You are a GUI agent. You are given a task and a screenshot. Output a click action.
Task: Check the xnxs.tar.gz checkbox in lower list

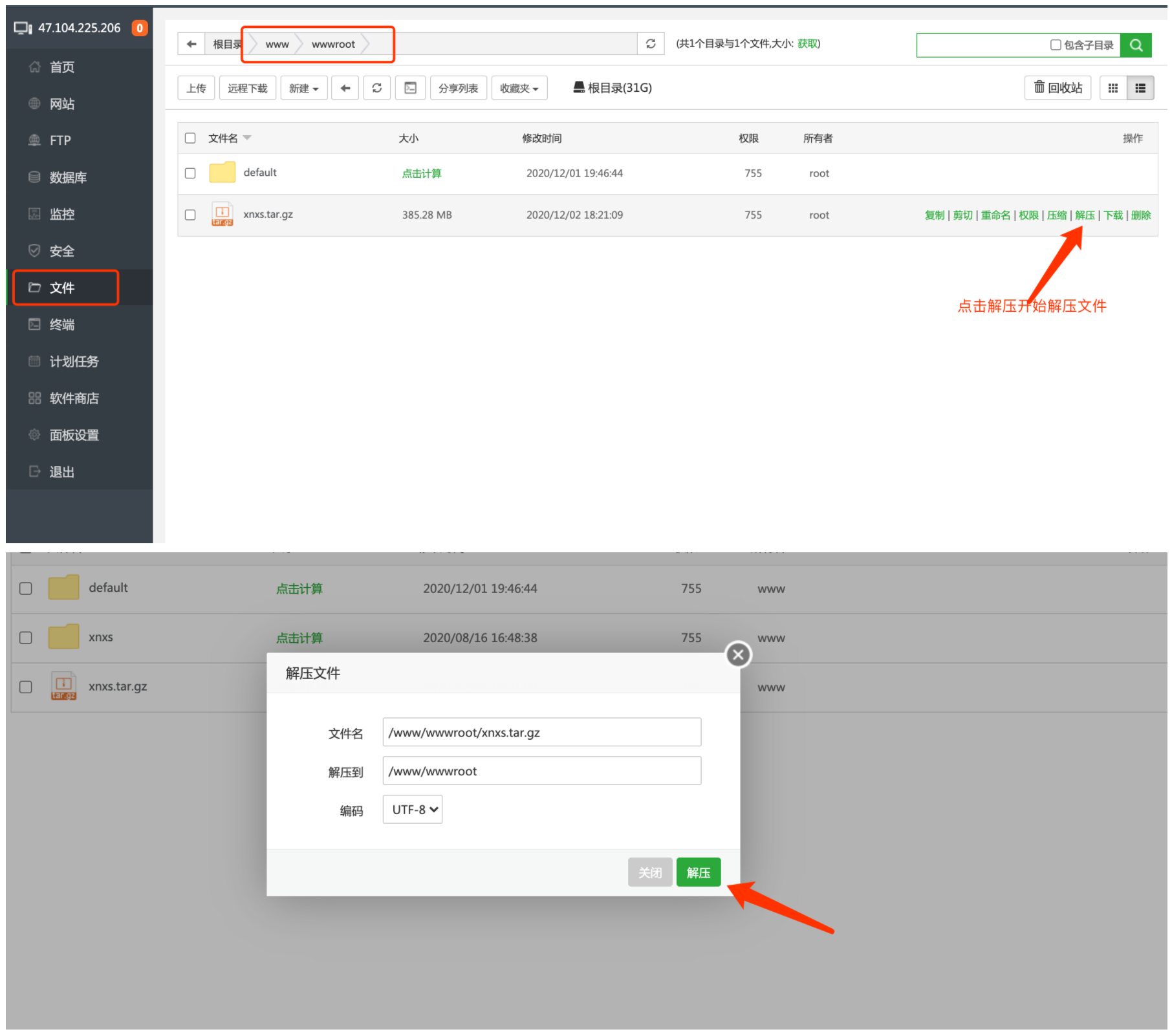click(26, 687)
